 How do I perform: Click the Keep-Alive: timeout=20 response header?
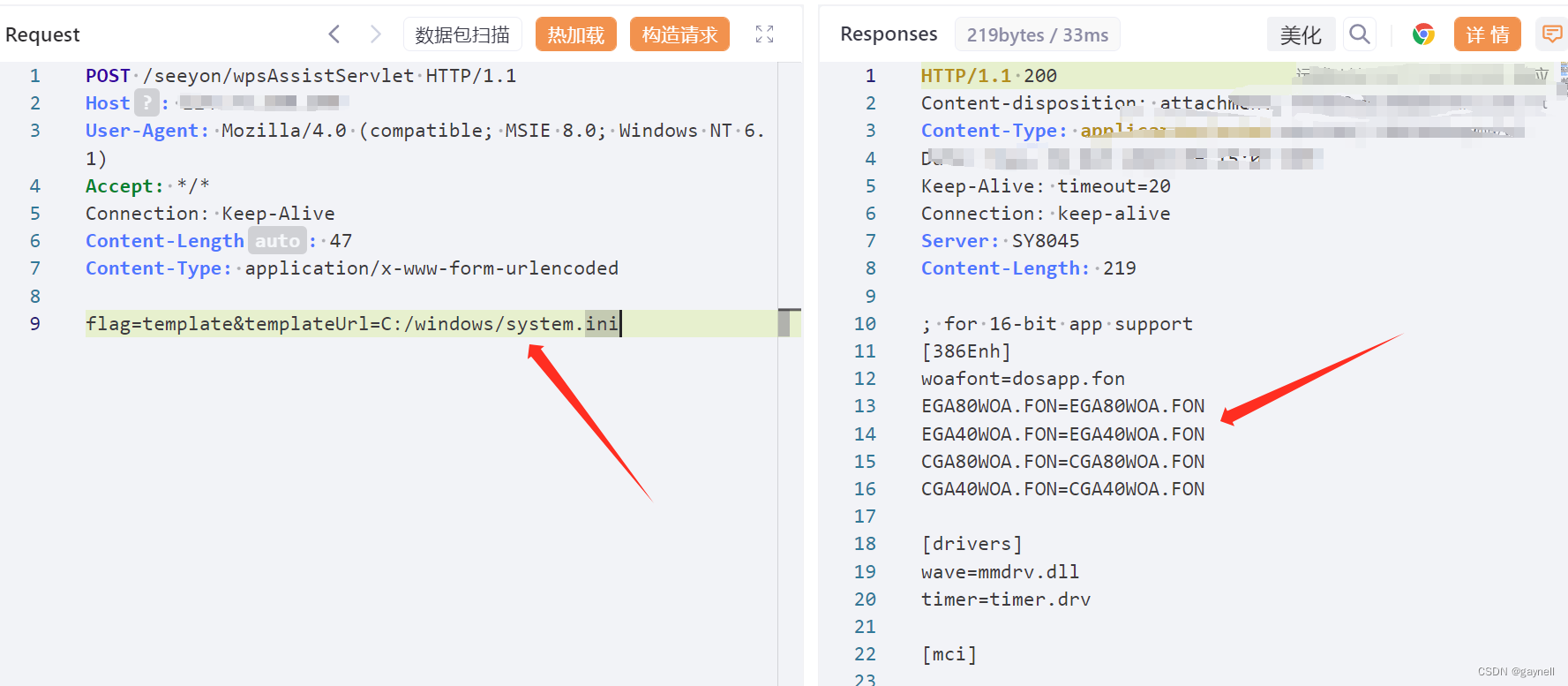point(1046,186)
